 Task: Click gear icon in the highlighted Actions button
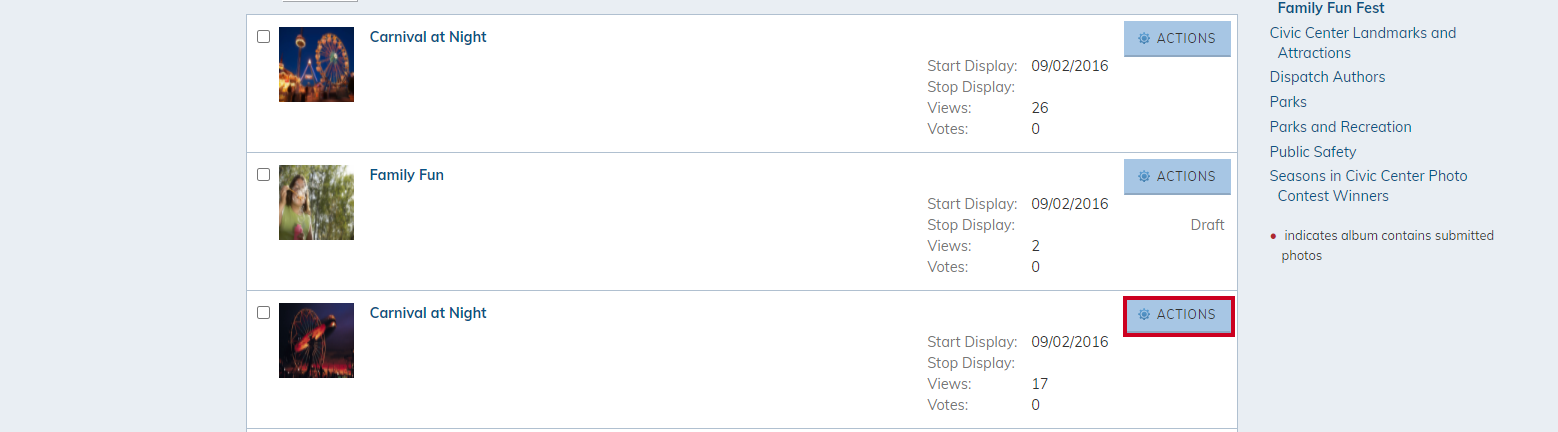pyautogui.click(x=1144, y=315)
